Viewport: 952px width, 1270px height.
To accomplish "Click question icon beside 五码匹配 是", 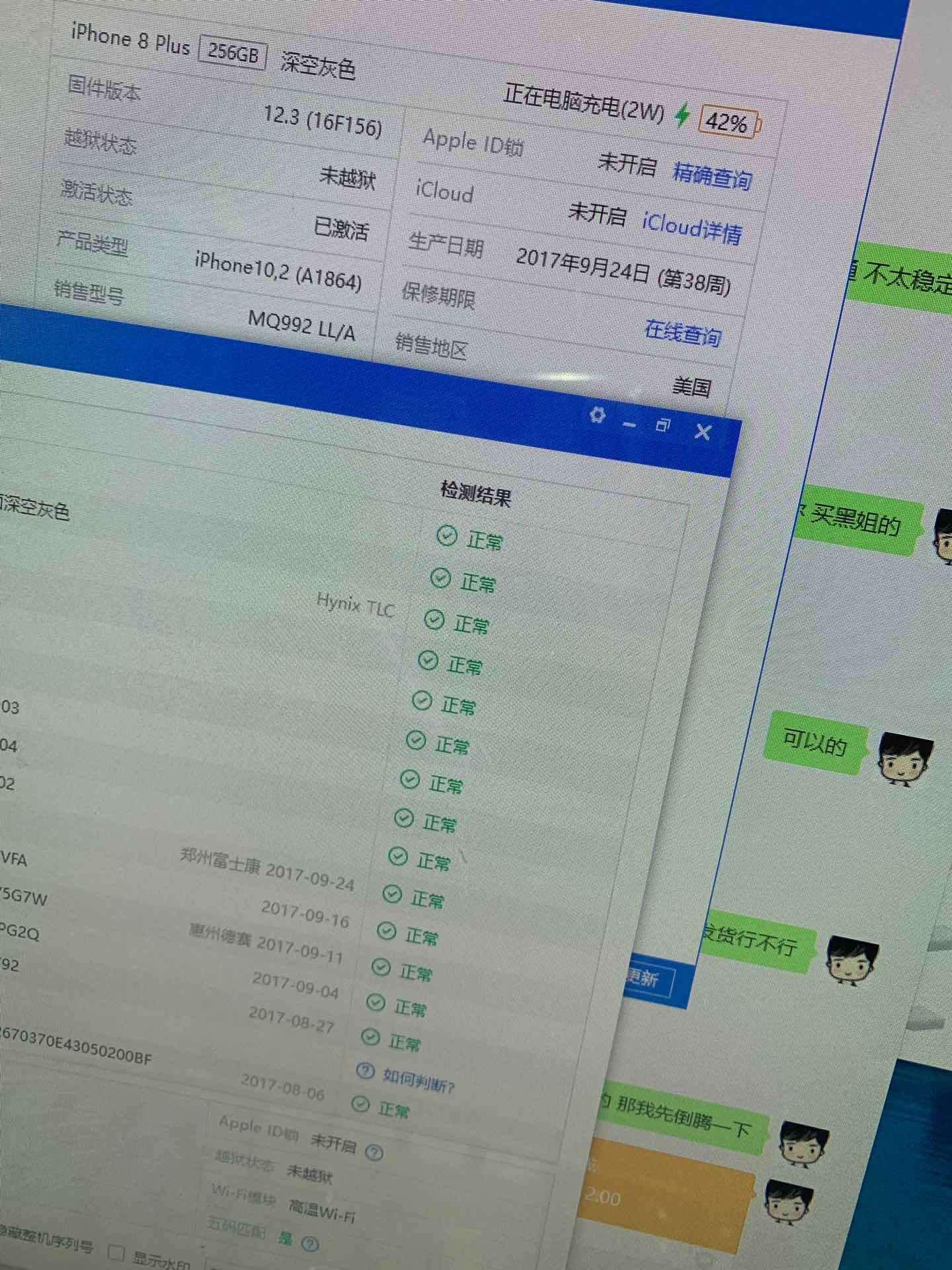I will click(309, 1244).
